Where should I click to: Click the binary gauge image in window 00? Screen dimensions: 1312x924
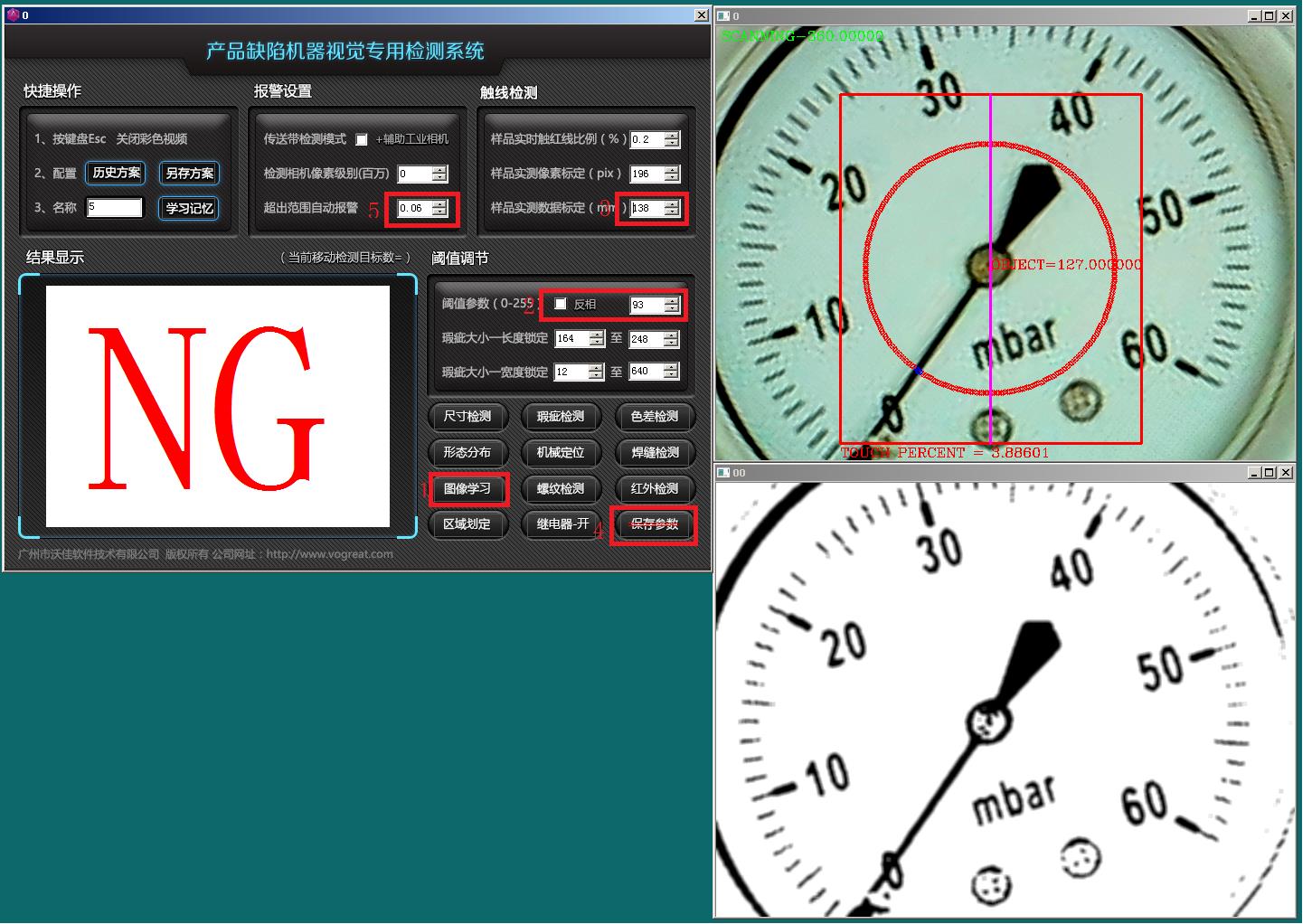tap(1005, 699)
